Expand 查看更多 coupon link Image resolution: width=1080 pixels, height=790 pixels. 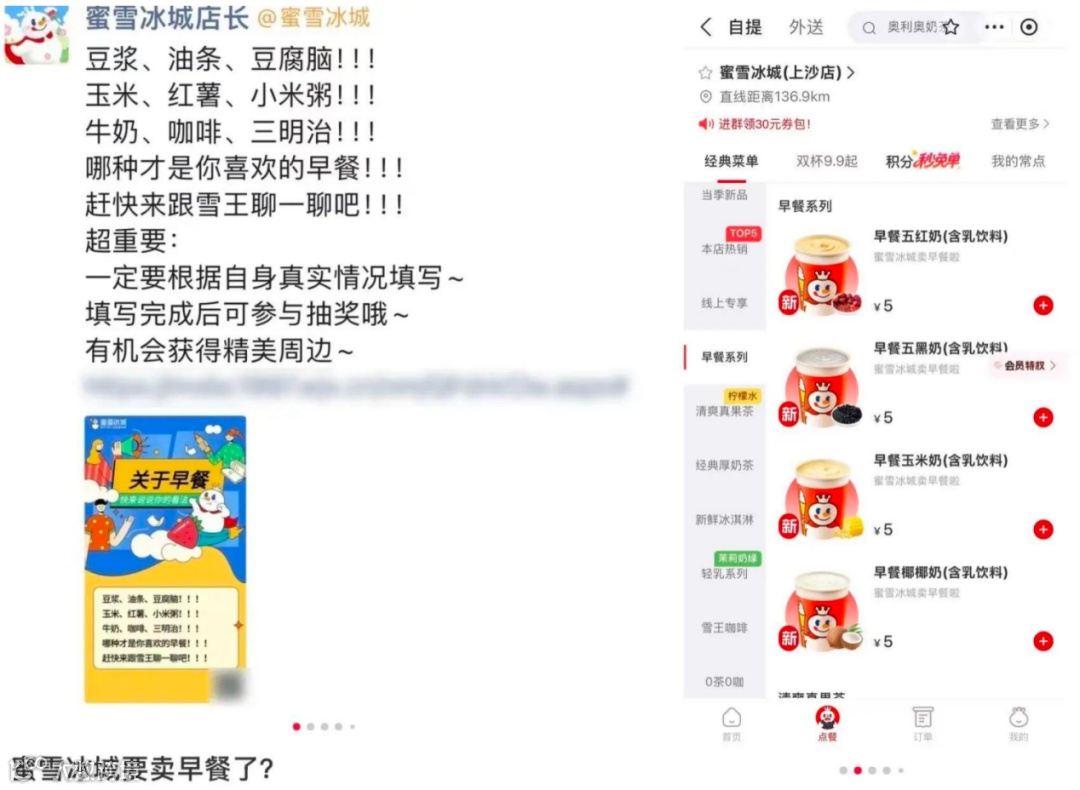click(1020, 124)
